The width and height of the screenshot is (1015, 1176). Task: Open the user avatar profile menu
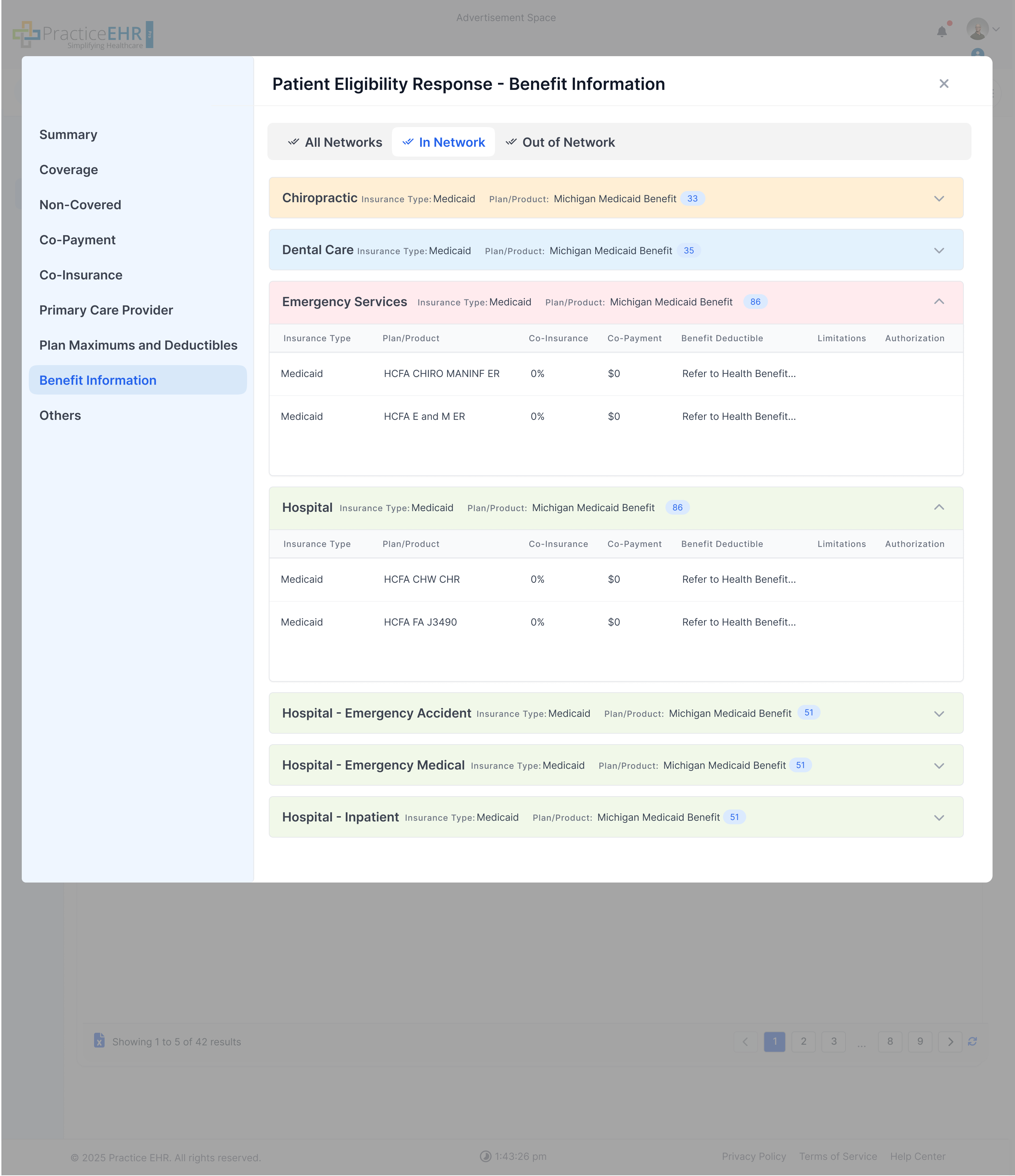(x=977, y=29)
